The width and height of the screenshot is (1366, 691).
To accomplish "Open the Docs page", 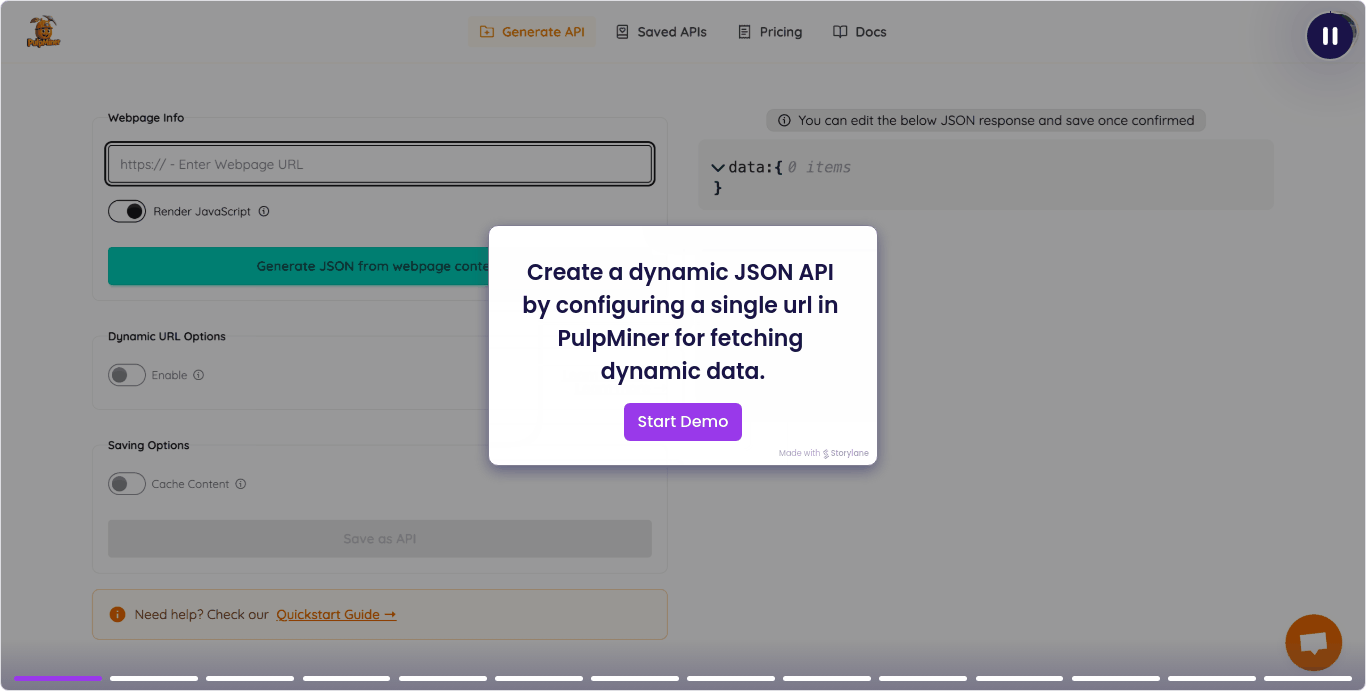I will 860,32.
